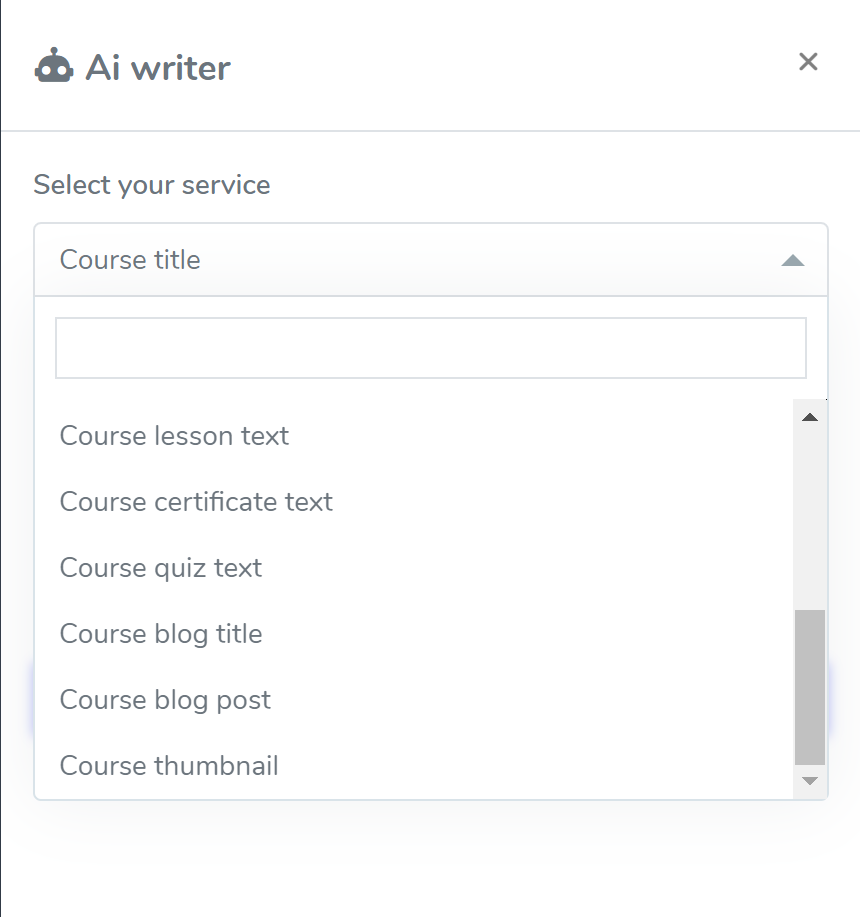Image resolution: width=860 pixels, height=917 pixels.
Task: Click the gray scrollbar thumb of the options list
Action: tap(810, 686)
